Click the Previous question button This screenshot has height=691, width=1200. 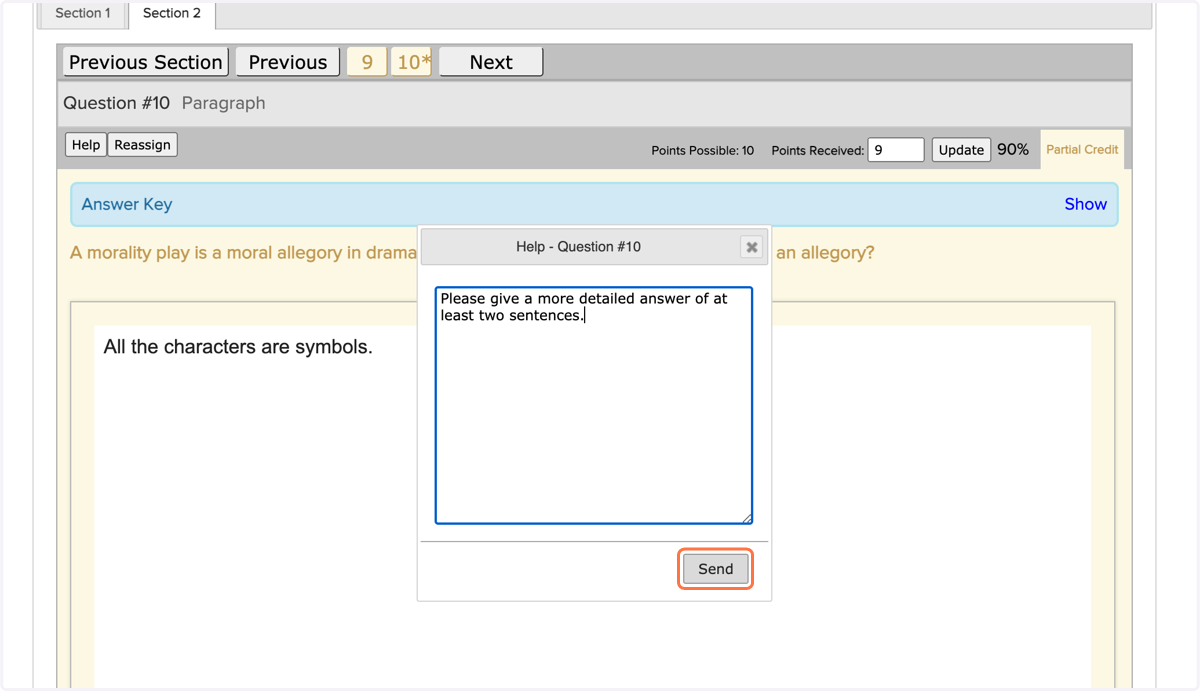288,62
